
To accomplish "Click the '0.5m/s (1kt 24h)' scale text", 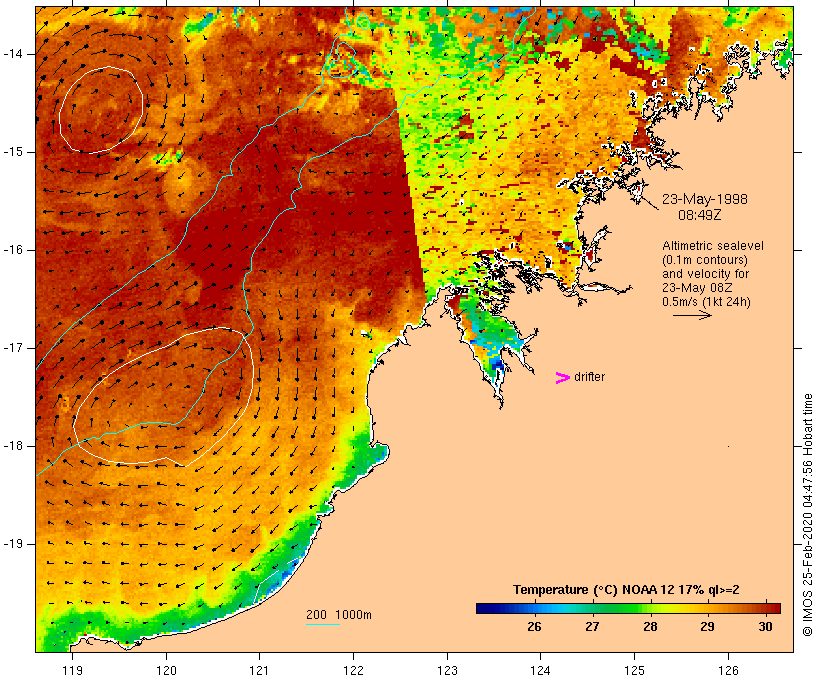I will pyautogui.click(x=706, y=302).
